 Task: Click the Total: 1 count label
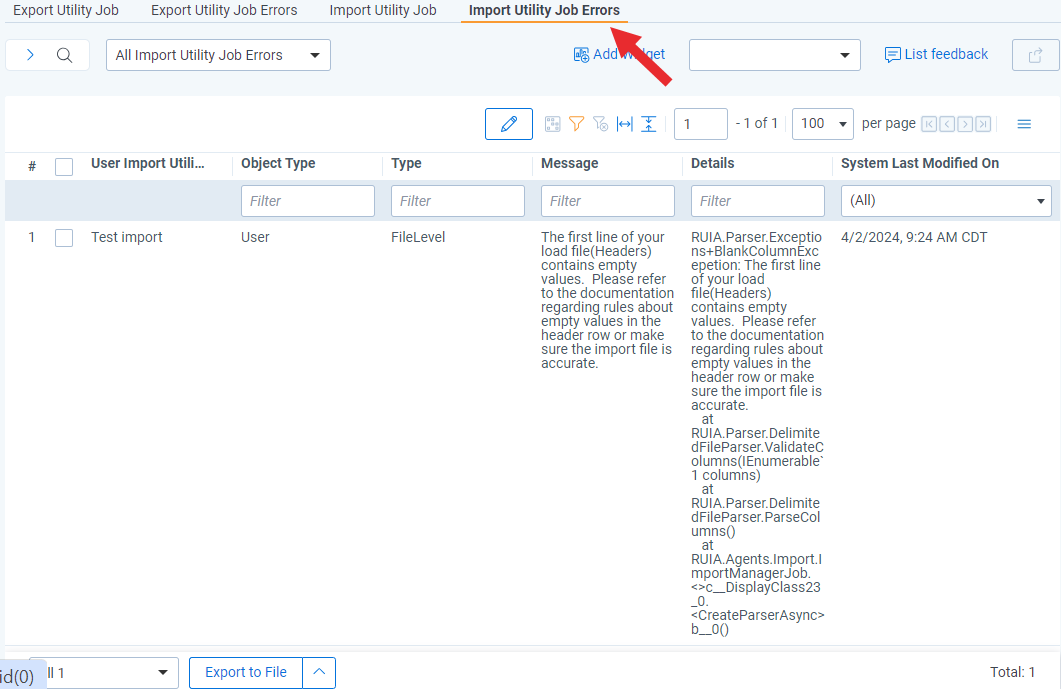(1012, 672)
